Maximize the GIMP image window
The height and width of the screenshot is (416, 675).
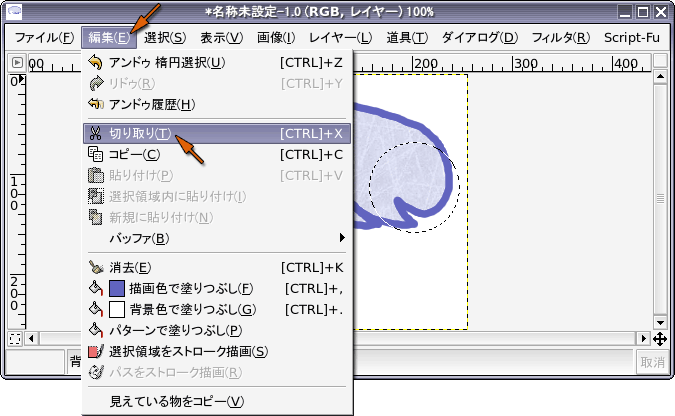tap(643, 12)
